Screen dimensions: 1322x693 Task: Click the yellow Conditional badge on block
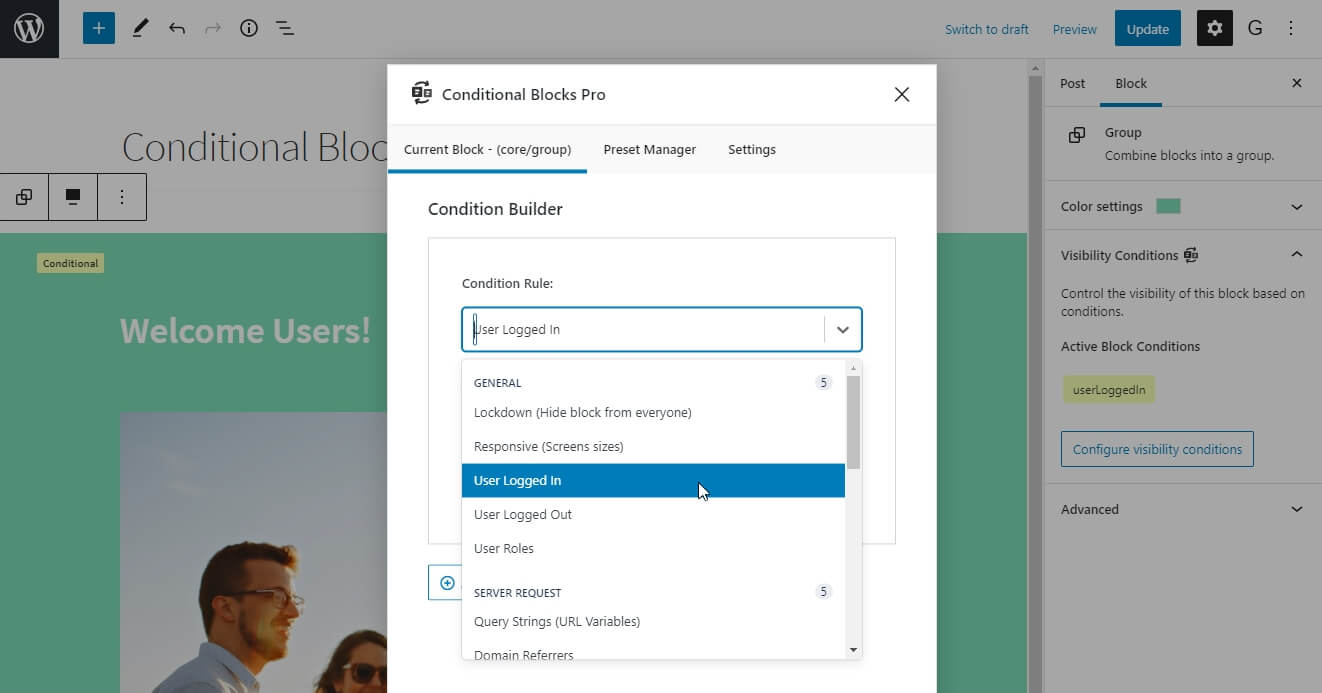(71, 263)
